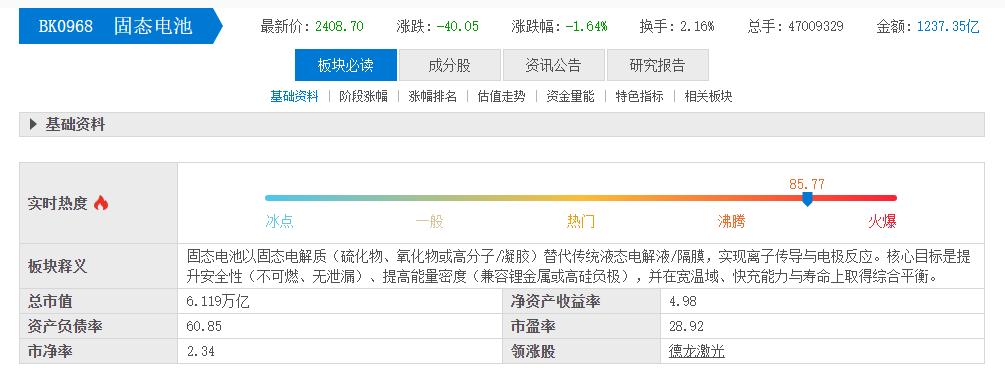Open 相关板块 sub-navigation link
The width and height of the screenshot is (1005, 368).
click(x=708, y=96)
